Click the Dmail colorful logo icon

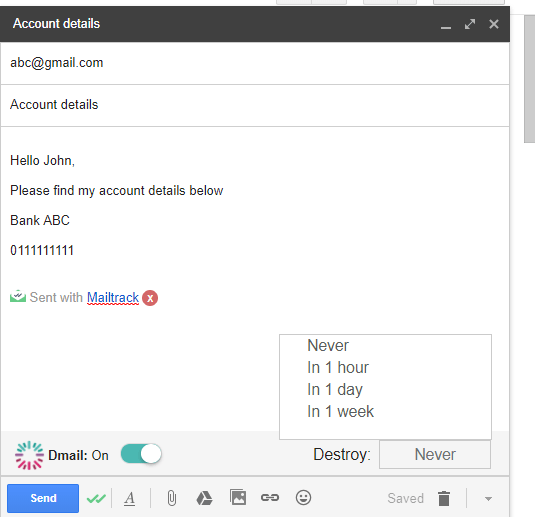pyautogui.click(x=29, y=455)
